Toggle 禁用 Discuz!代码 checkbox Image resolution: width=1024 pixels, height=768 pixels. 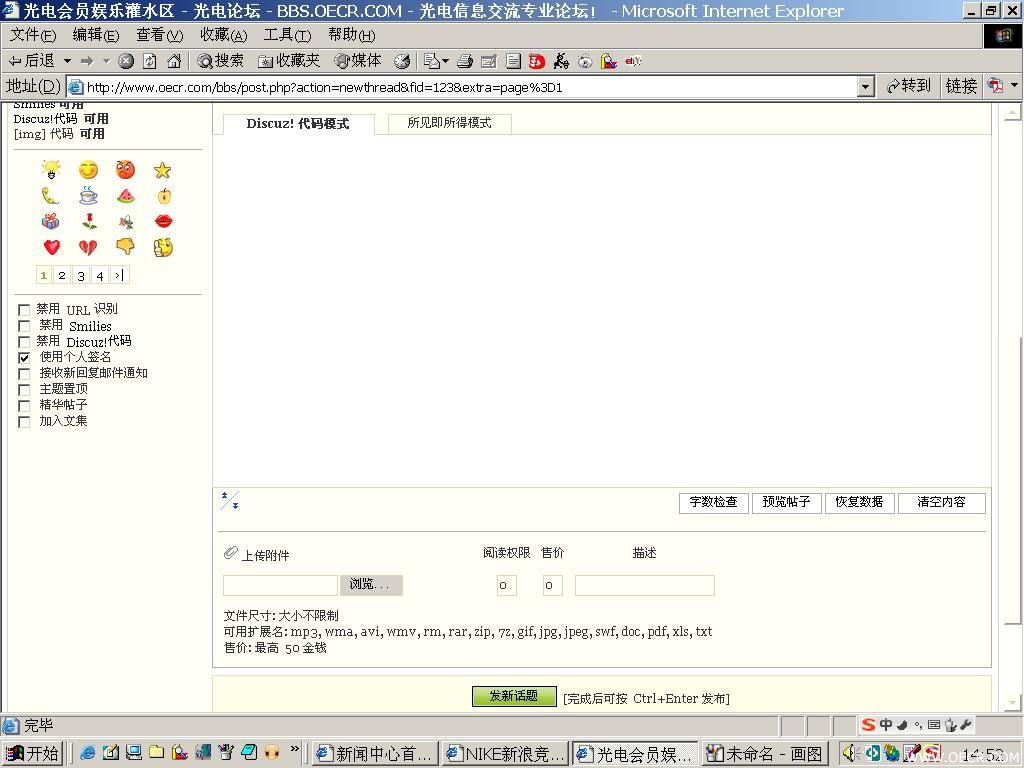24,342
